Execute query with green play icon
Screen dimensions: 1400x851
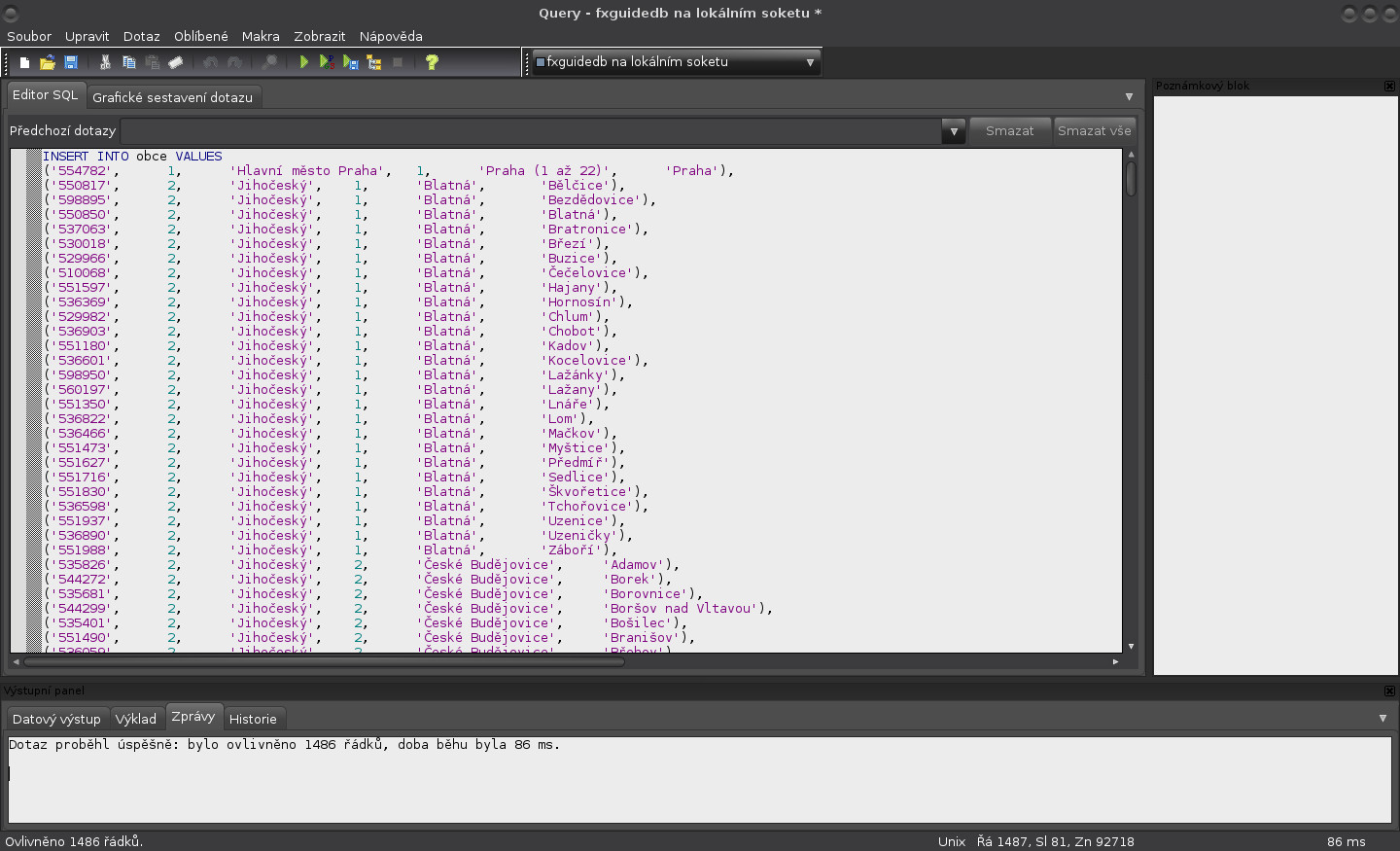click(304, 62)
